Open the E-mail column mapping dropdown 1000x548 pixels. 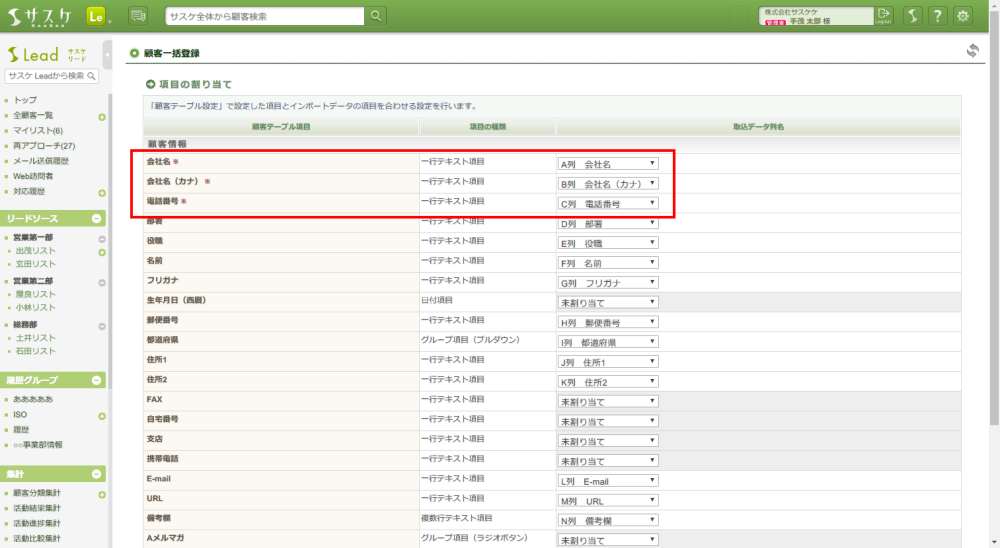[x=608, y=481]
